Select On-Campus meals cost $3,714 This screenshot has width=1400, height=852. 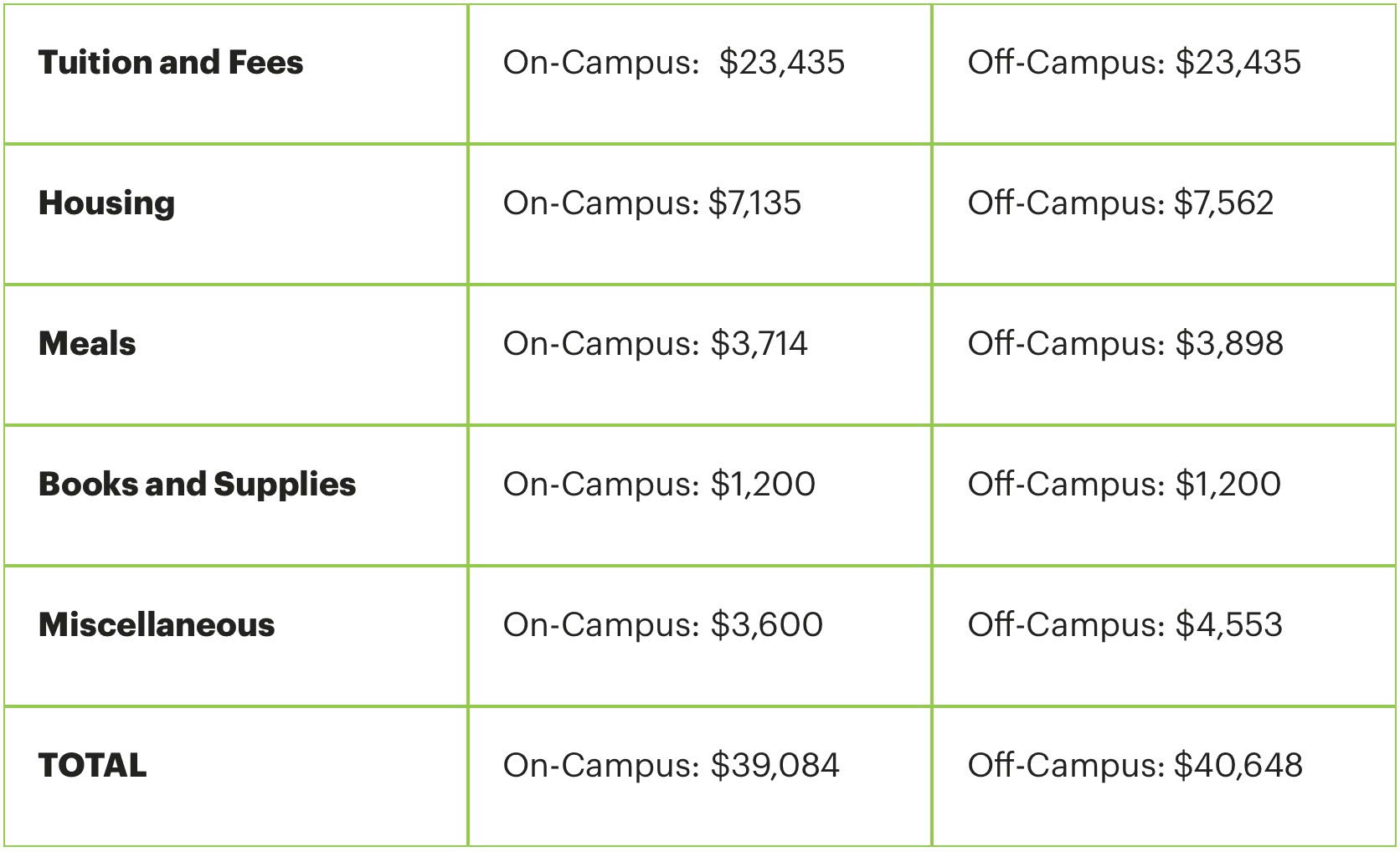click(655, 344)
